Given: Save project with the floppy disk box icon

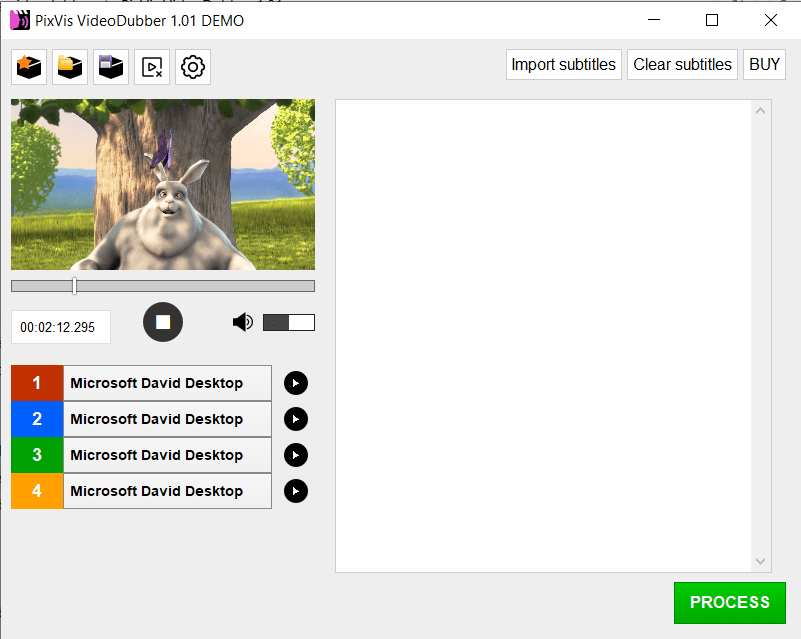Looking at the screenshot, I should [x=111, y=67].
